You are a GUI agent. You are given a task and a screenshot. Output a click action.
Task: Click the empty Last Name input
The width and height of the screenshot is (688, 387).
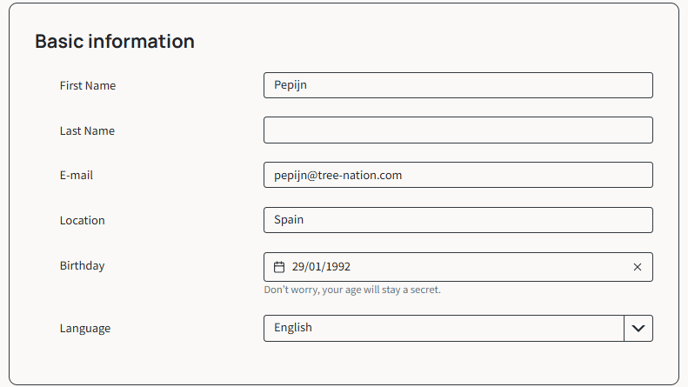coord(458,130)
